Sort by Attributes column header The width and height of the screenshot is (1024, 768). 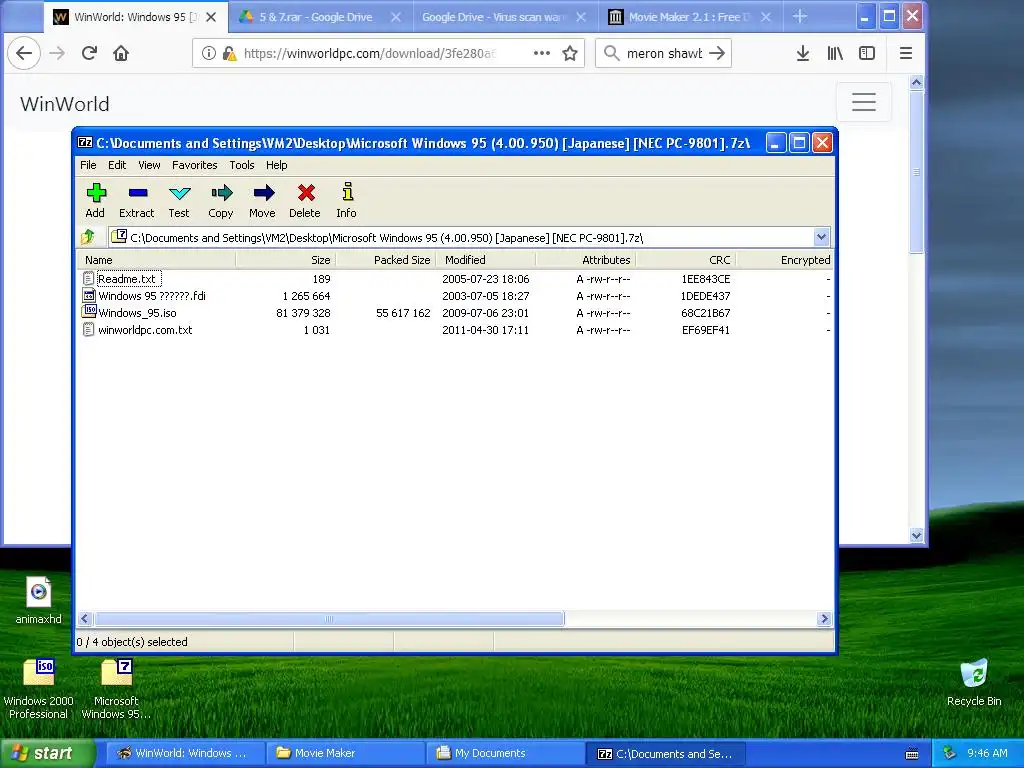coord(586,260)
